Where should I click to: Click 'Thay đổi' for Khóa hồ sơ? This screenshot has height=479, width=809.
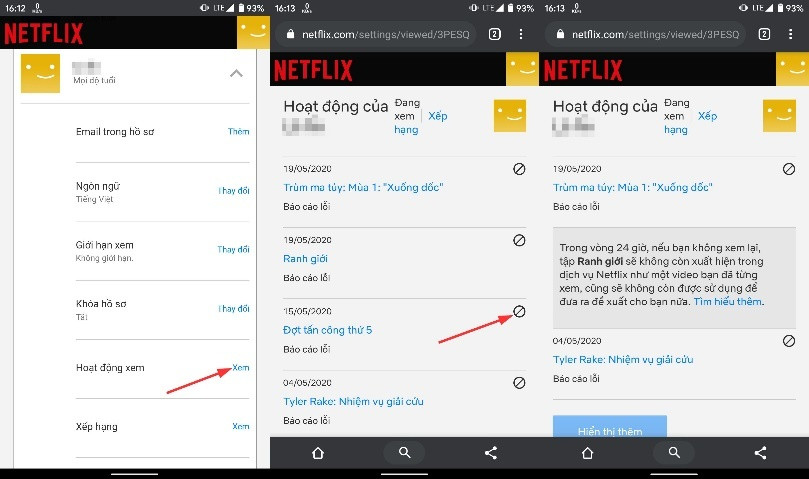pos(234,309)
